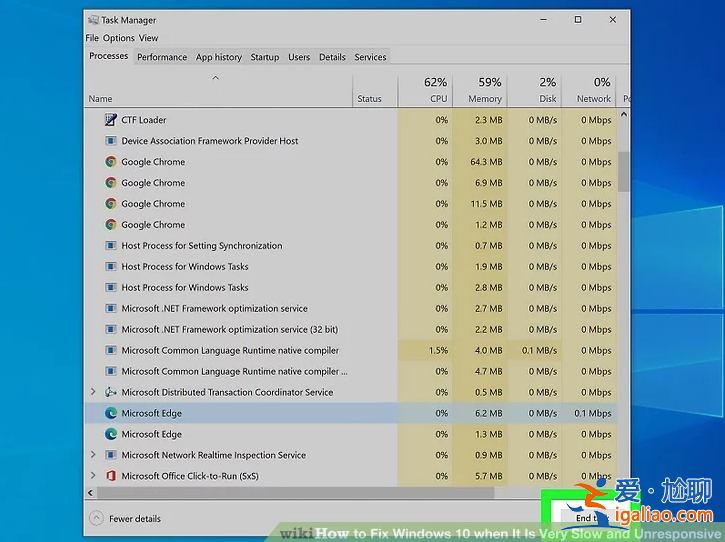Switch to the Startup tab
Screen dimensions: 725x542
point(265,57)
